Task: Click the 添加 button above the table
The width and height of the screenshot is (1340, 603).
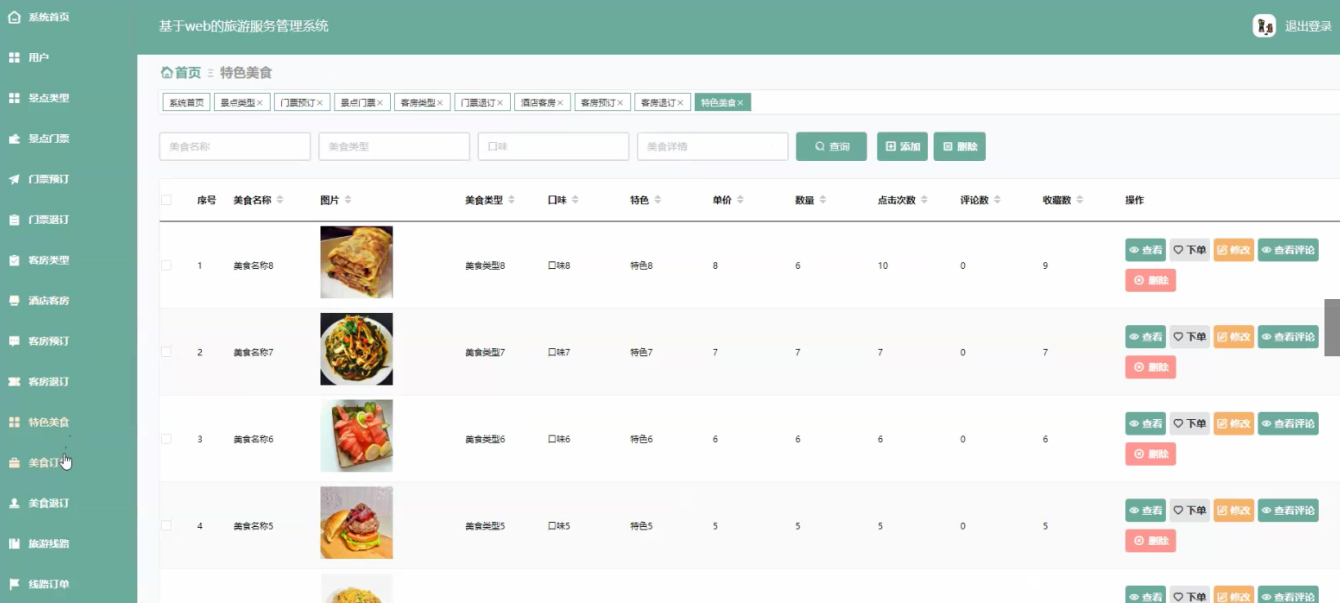Action: coord(902,146)
